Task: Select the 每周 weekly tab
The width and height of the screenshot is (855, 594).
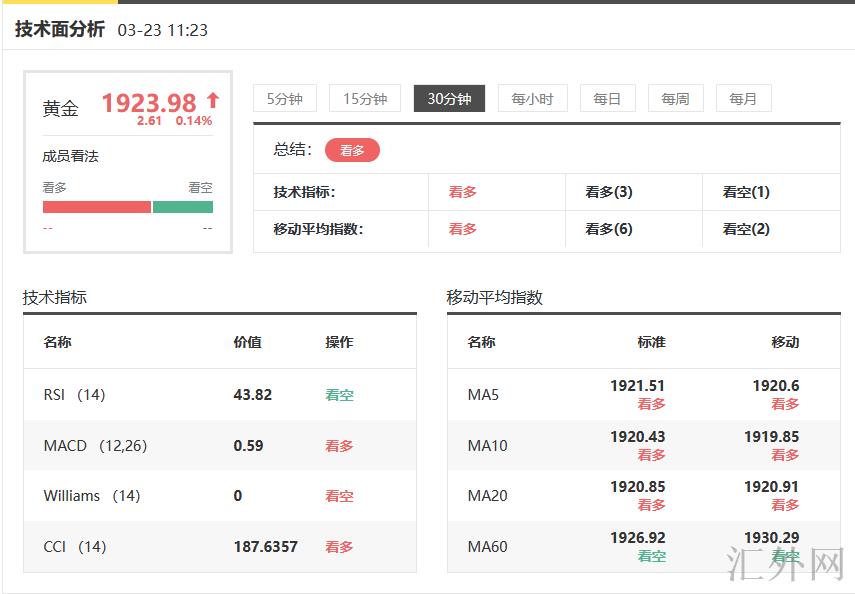Action: pyautogui.click(x=675, y=98)
